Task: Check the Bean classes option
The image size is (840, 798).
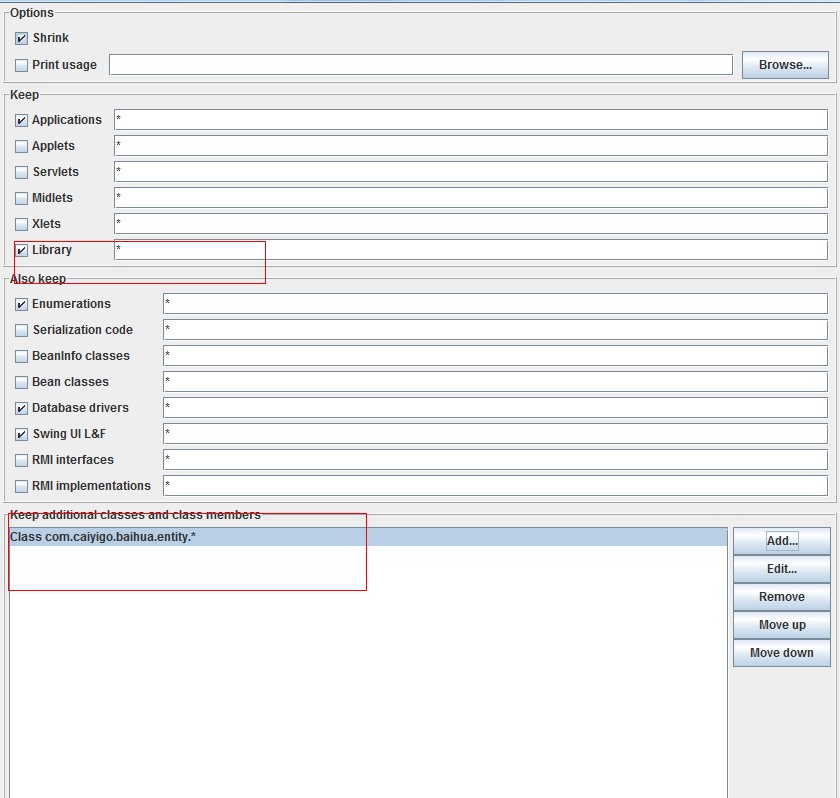Action: click(x=21, y=382)
